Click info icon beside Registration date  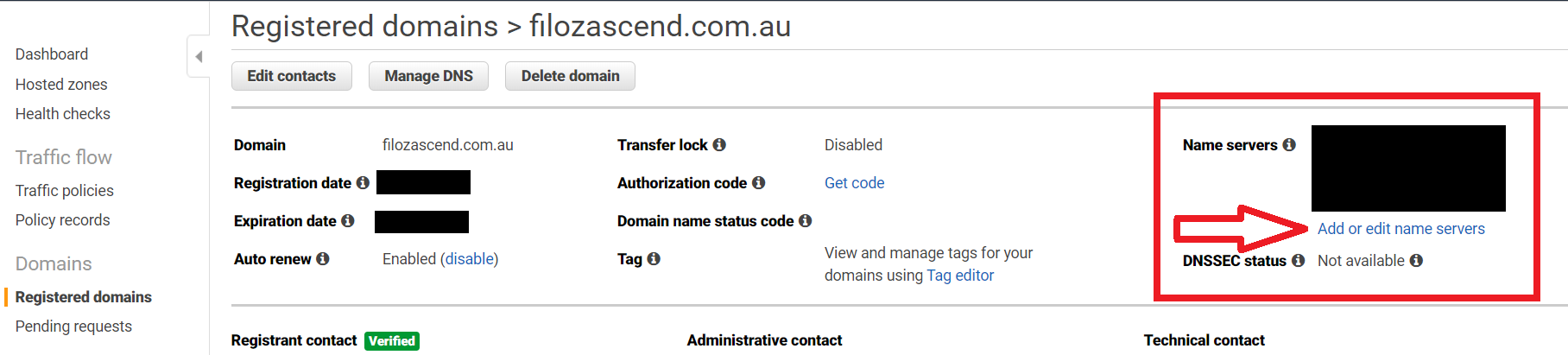point(363,183)
